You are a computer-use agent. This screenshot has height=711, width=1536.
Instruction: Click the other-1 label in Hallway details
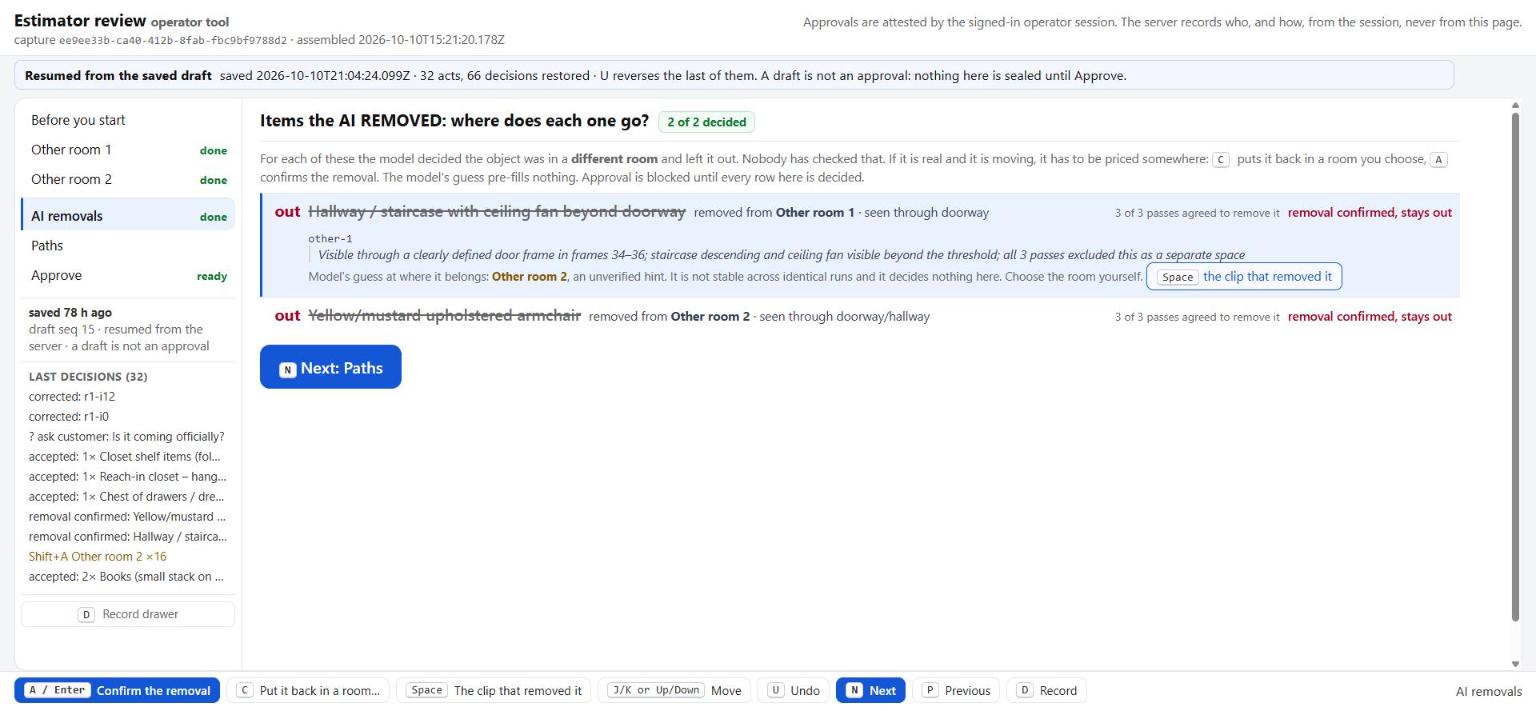coord(330,239)
